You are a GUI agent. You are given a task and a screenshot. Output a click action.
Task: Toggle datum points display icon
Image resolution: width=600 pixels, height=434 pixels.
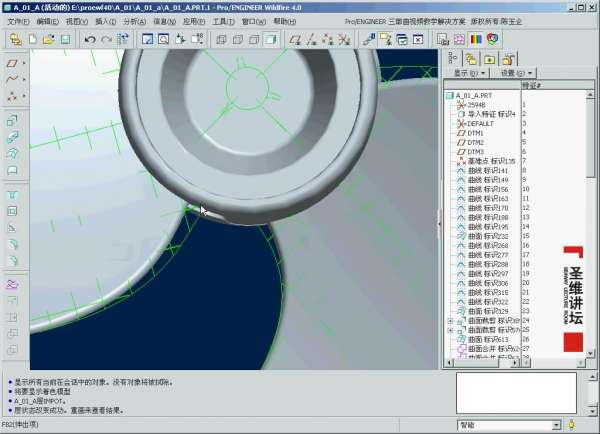(328, 39)
